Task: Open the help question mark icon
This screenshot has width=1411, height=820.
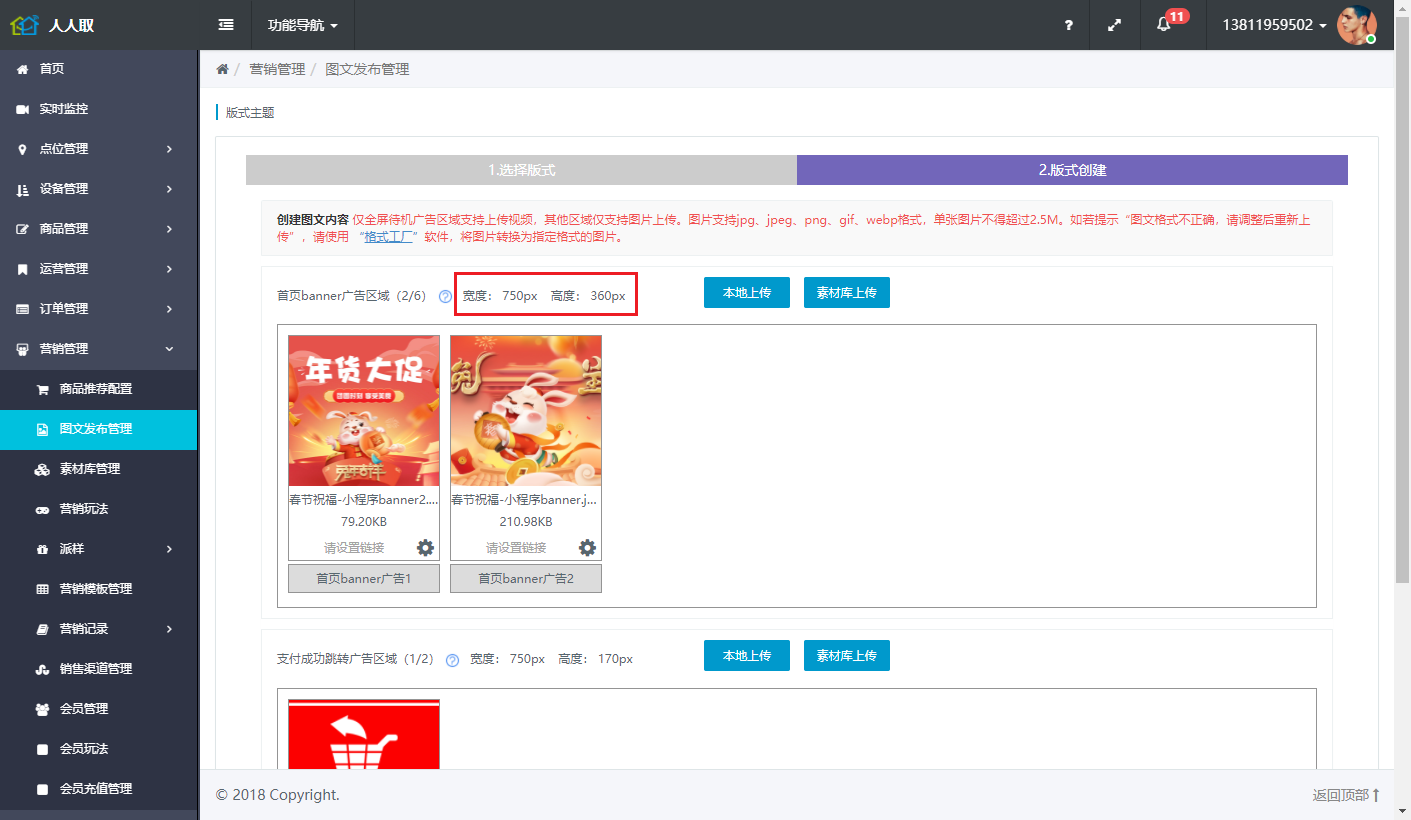Action: click(1069, 25)
